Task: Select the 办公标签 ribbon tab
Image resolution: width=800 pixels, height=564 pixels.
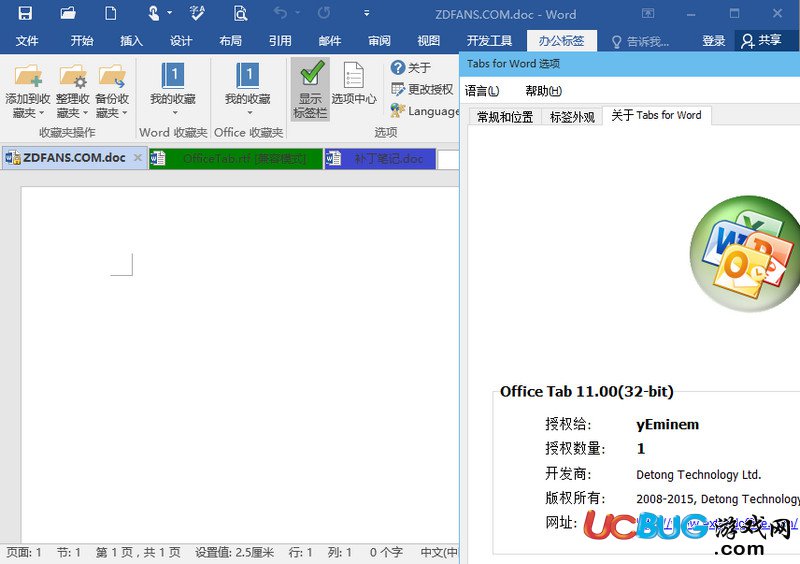Action: click(561, 41)
